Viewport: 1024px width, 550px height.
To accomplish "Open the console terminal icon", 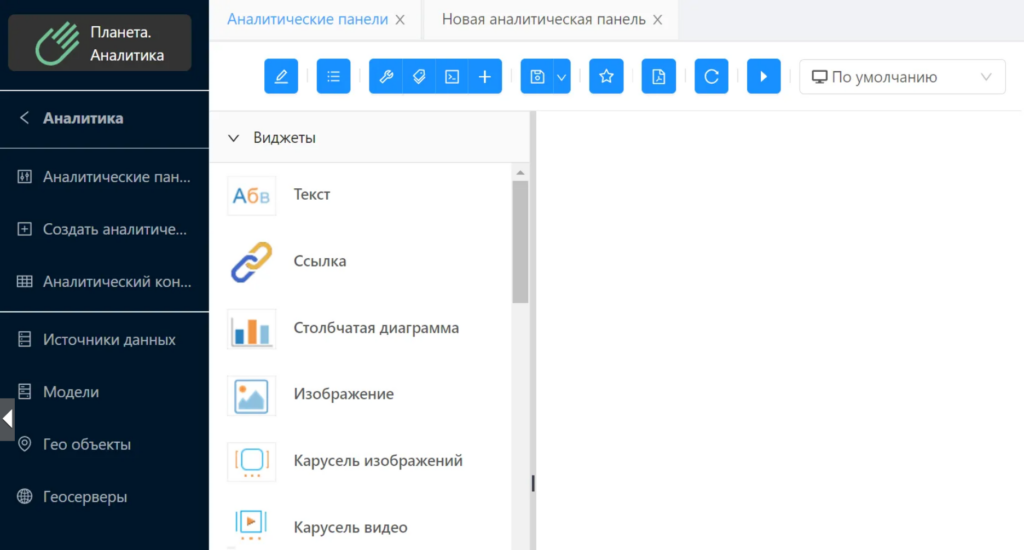I will tap(452, 77).
